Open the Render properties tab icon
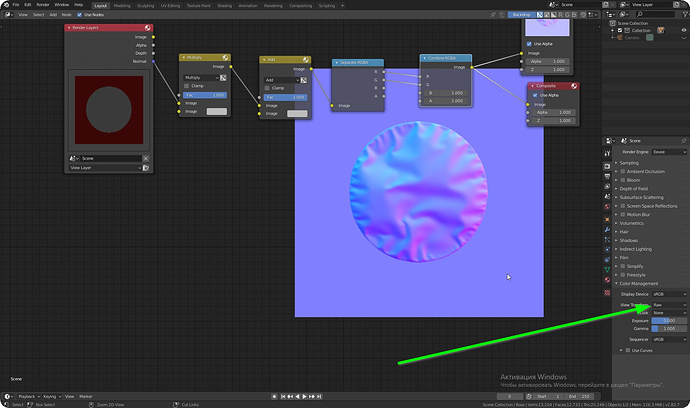This screenshot has width=690, height=408. (x=607, y=166)
